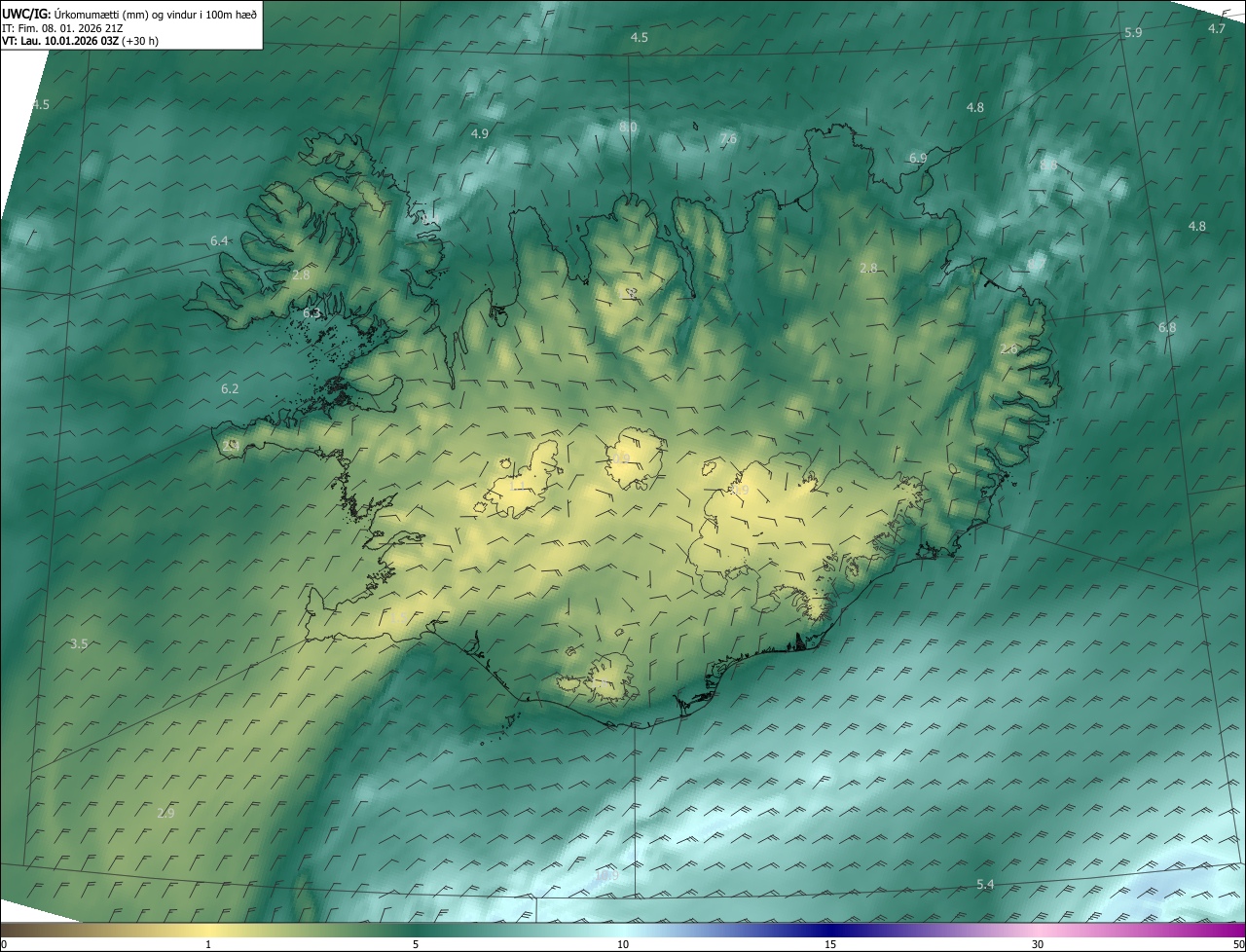Click the 3.5 value off the southwest coast
Image resolution: width=1246 pixels, height=952 pixels.
pos(80,643)
